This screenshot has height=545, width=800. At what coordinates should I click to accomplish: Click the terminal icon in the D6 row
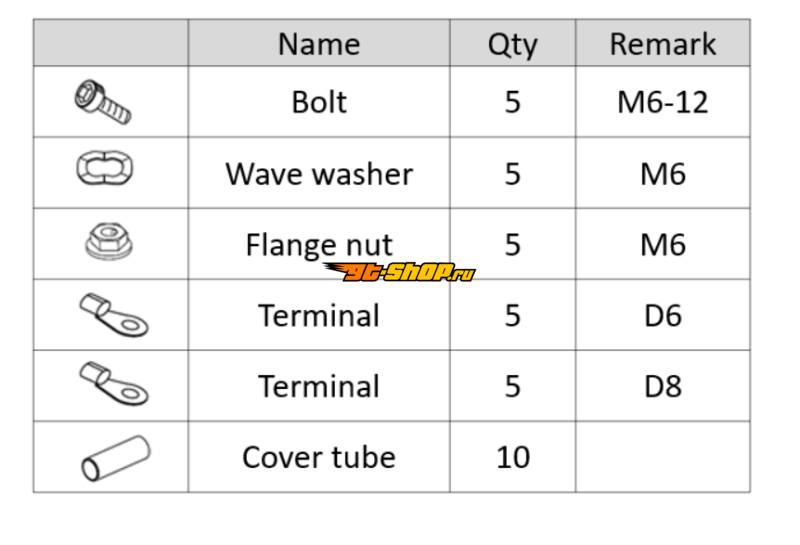112,314
